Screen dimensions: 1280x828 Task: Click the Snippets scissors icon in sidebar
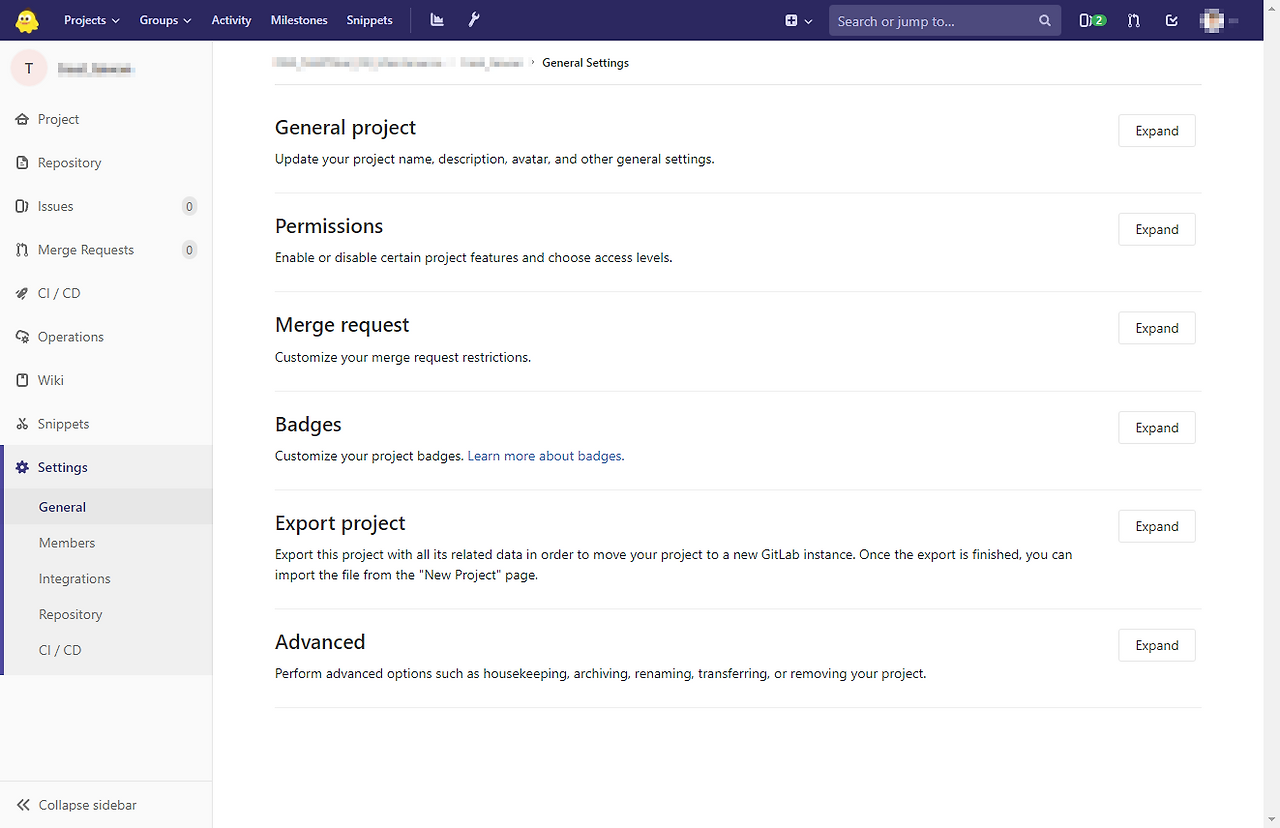point(21,423)
